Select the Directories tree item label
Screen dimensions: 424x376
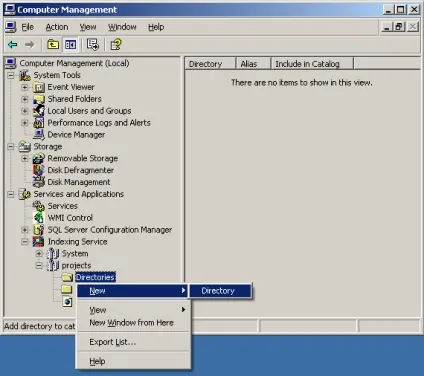pos(95,277)
